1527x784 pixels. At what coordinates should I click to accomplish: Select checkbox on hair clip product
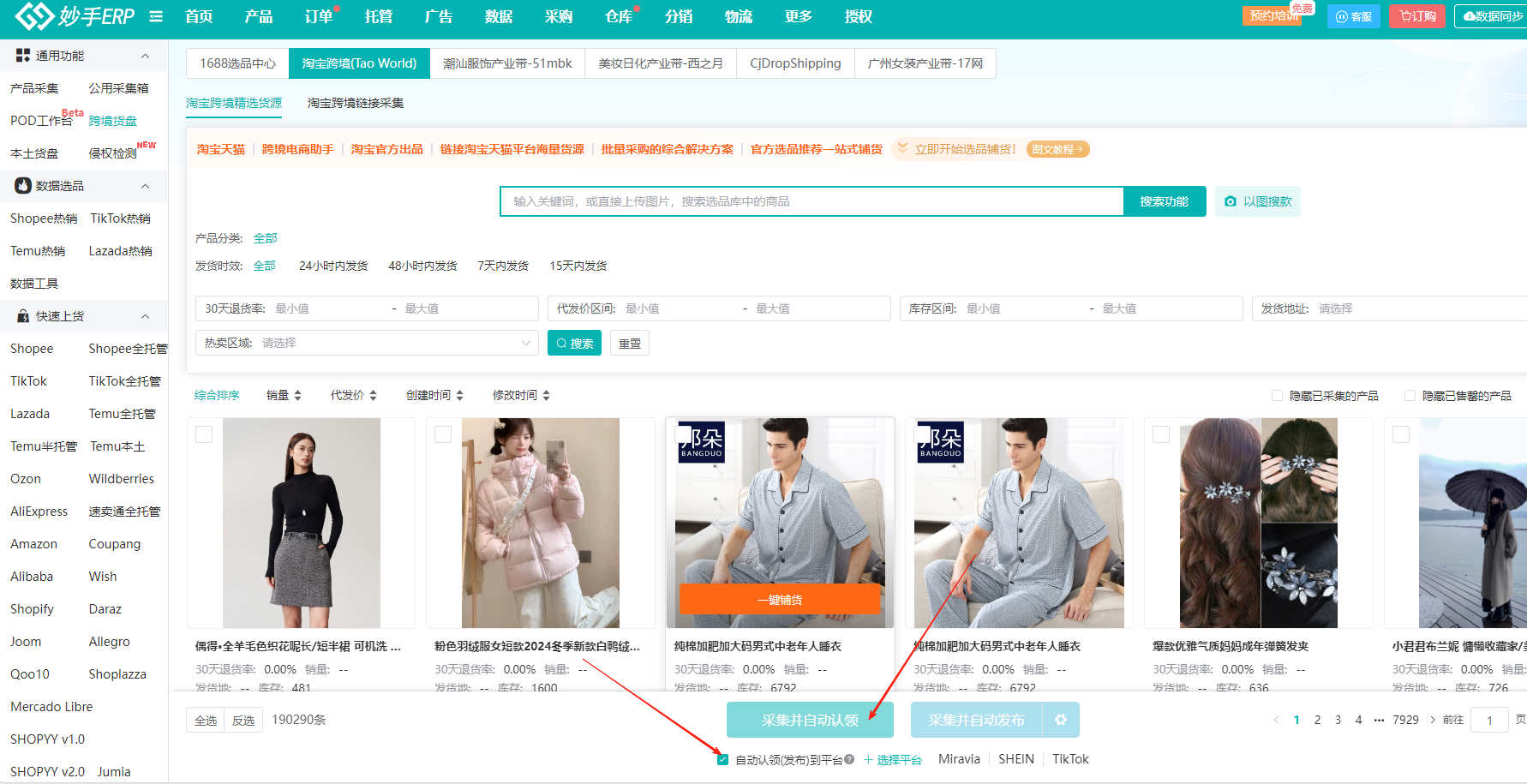point(1161,434)
